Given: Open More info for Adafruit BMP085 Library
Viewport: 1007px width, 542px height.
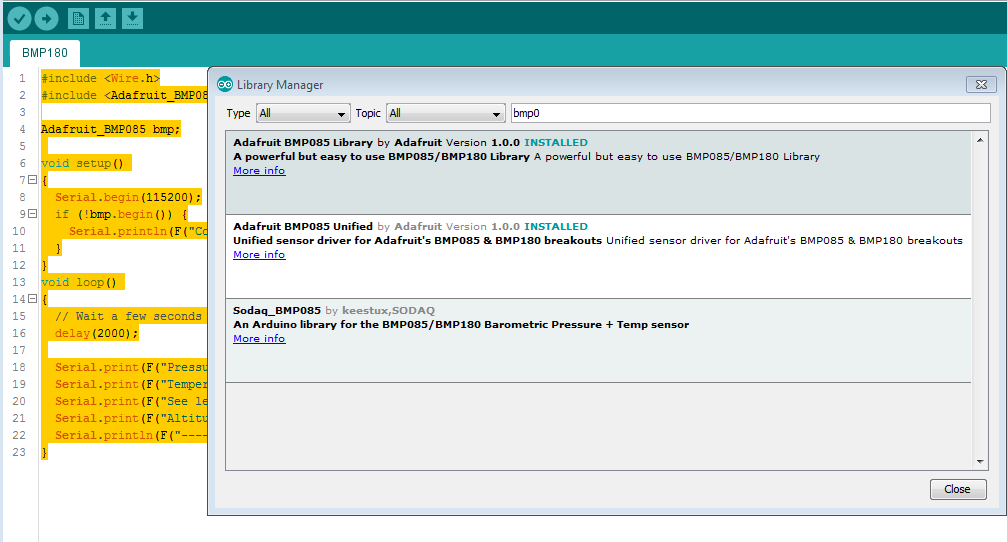Looking at the screenshot, I should [259, 171].
